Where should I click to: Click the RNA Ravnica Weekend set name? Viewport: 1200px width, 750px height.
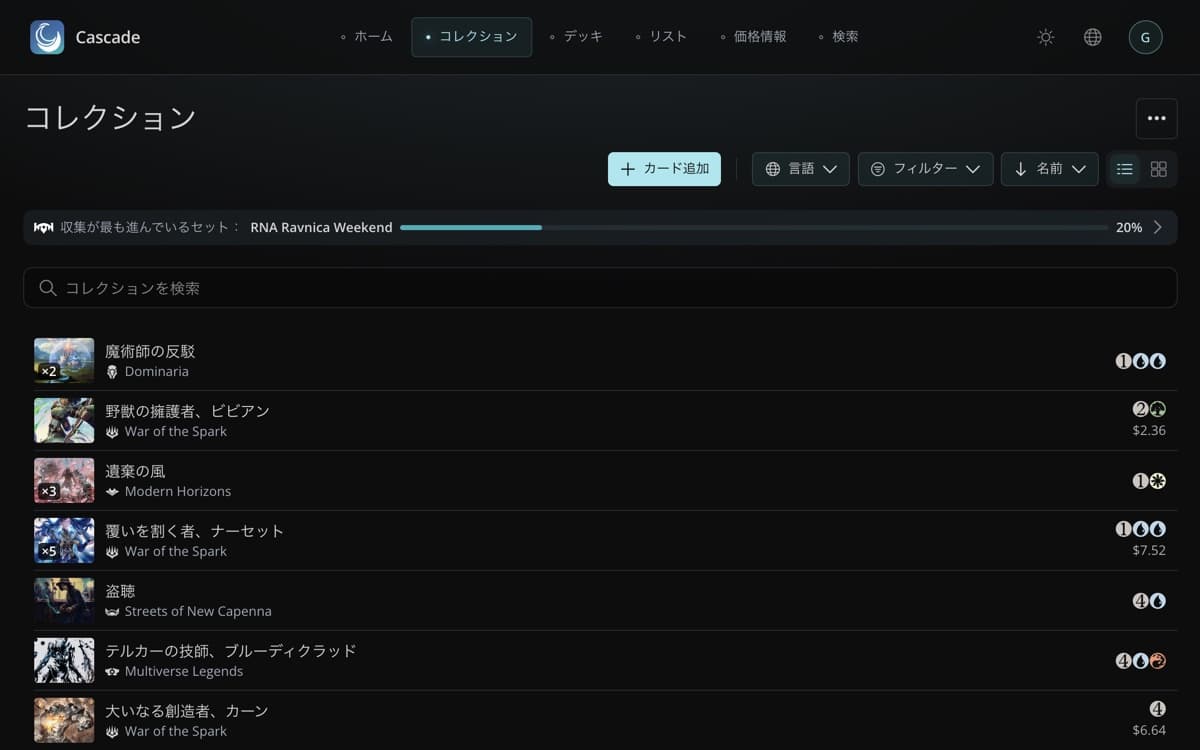pyautogui.click(x=321, y=227)
